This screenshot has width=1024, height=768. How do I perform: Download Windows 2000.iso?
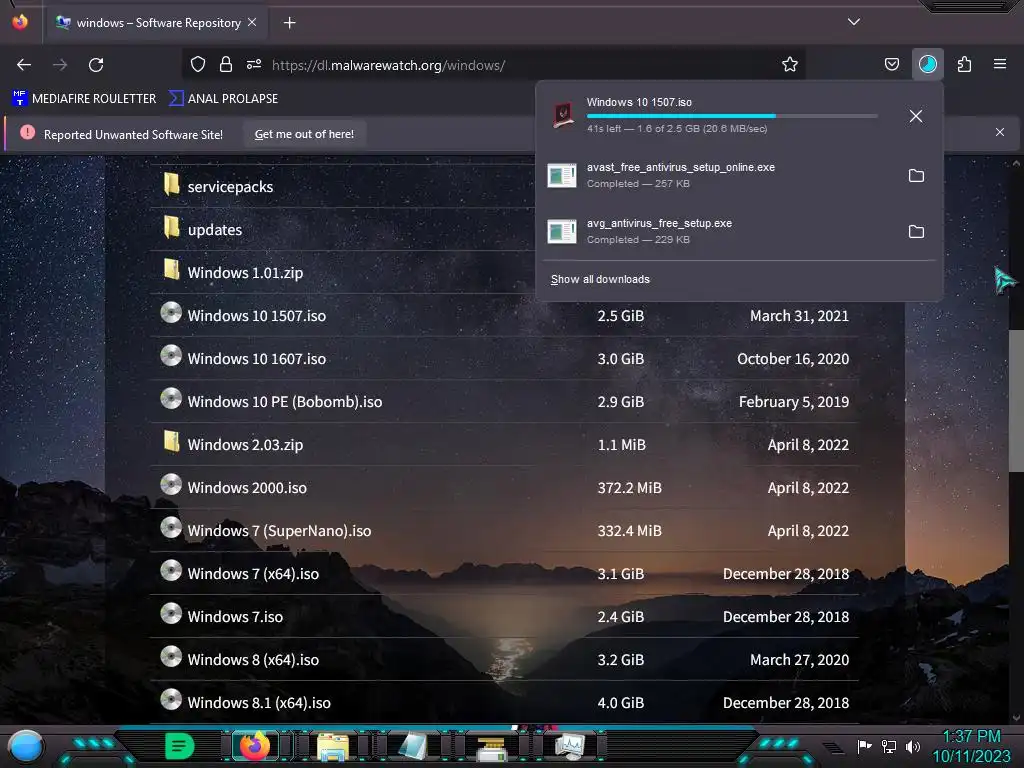coord(247,488)
